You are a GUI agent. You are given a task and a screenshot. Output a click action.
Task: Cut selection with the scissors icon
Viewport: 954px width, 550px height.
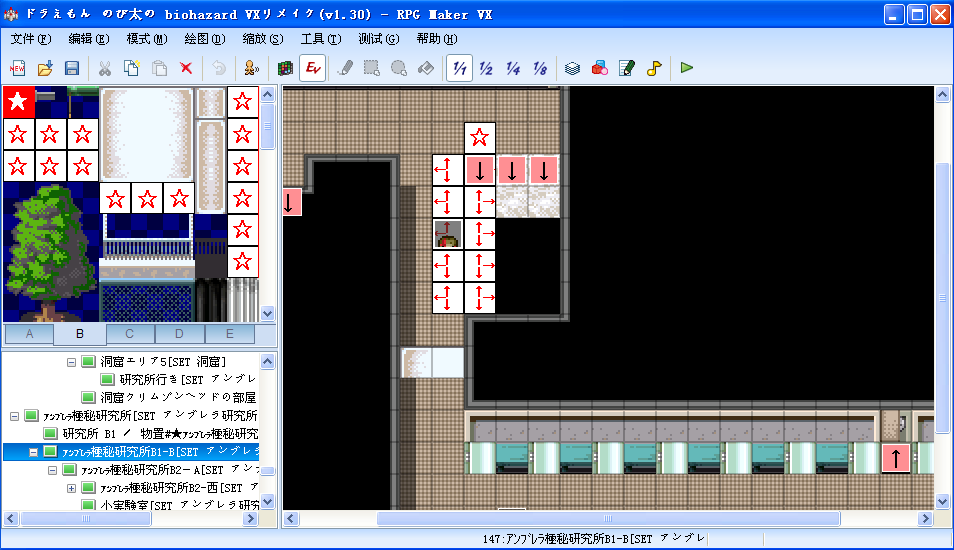point(105,68)
